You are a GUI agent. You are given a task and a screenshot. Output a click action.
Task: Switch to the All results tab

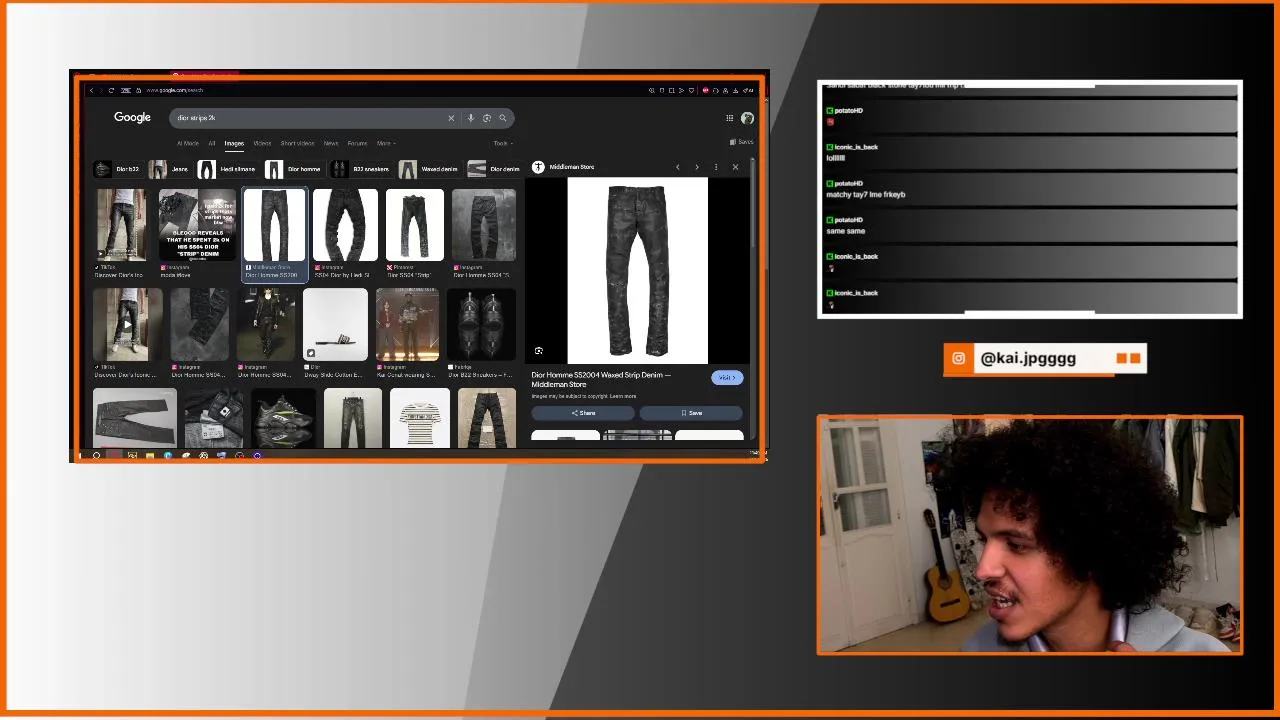tap(212, 143)
